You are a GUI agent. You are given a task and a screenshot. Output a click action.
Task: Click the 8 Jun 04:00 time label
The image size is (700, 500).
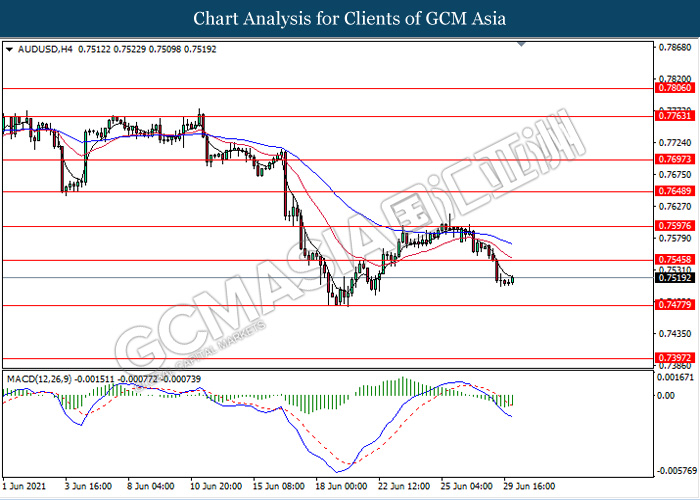[151, 486]
